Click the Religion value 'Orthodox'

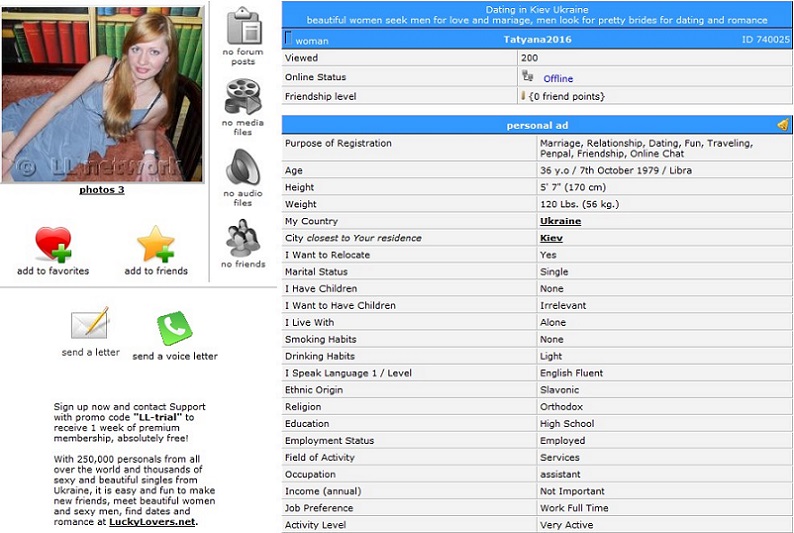562,407
